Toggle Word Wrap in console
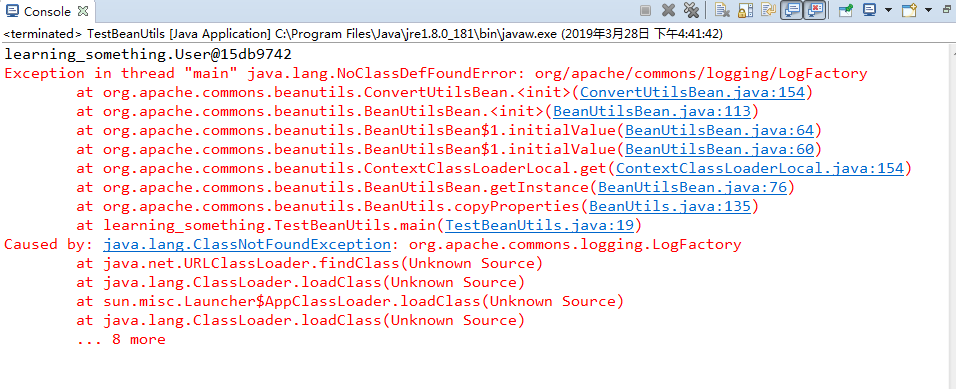 pos(768,10)
